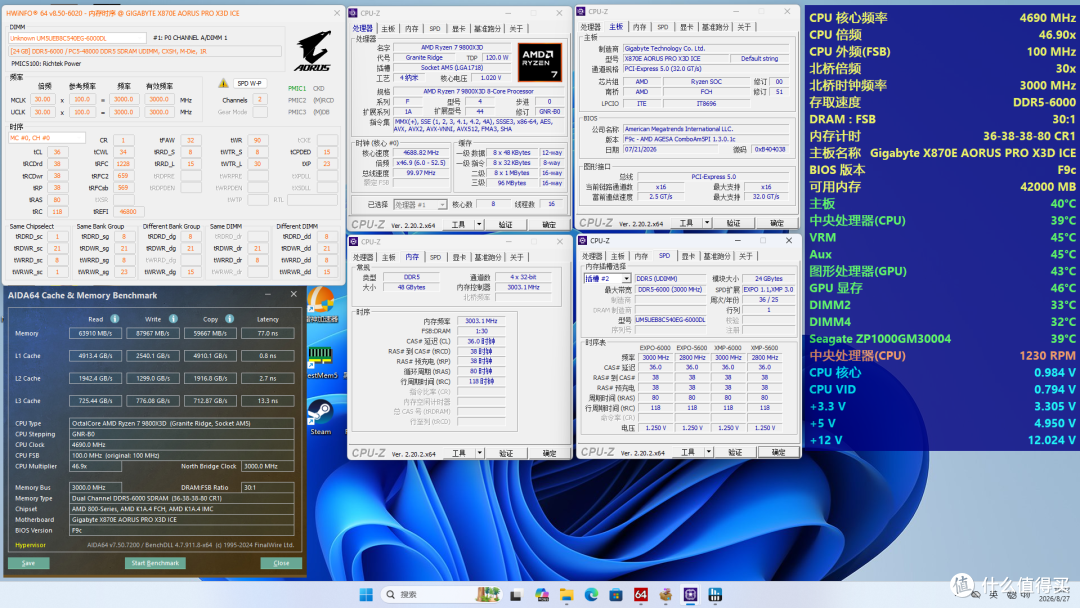The height and width of the screenshot is (608, 1080).
Task: Open the DIMM module dropdown in HWiNFO
Action: coord(77,39)
